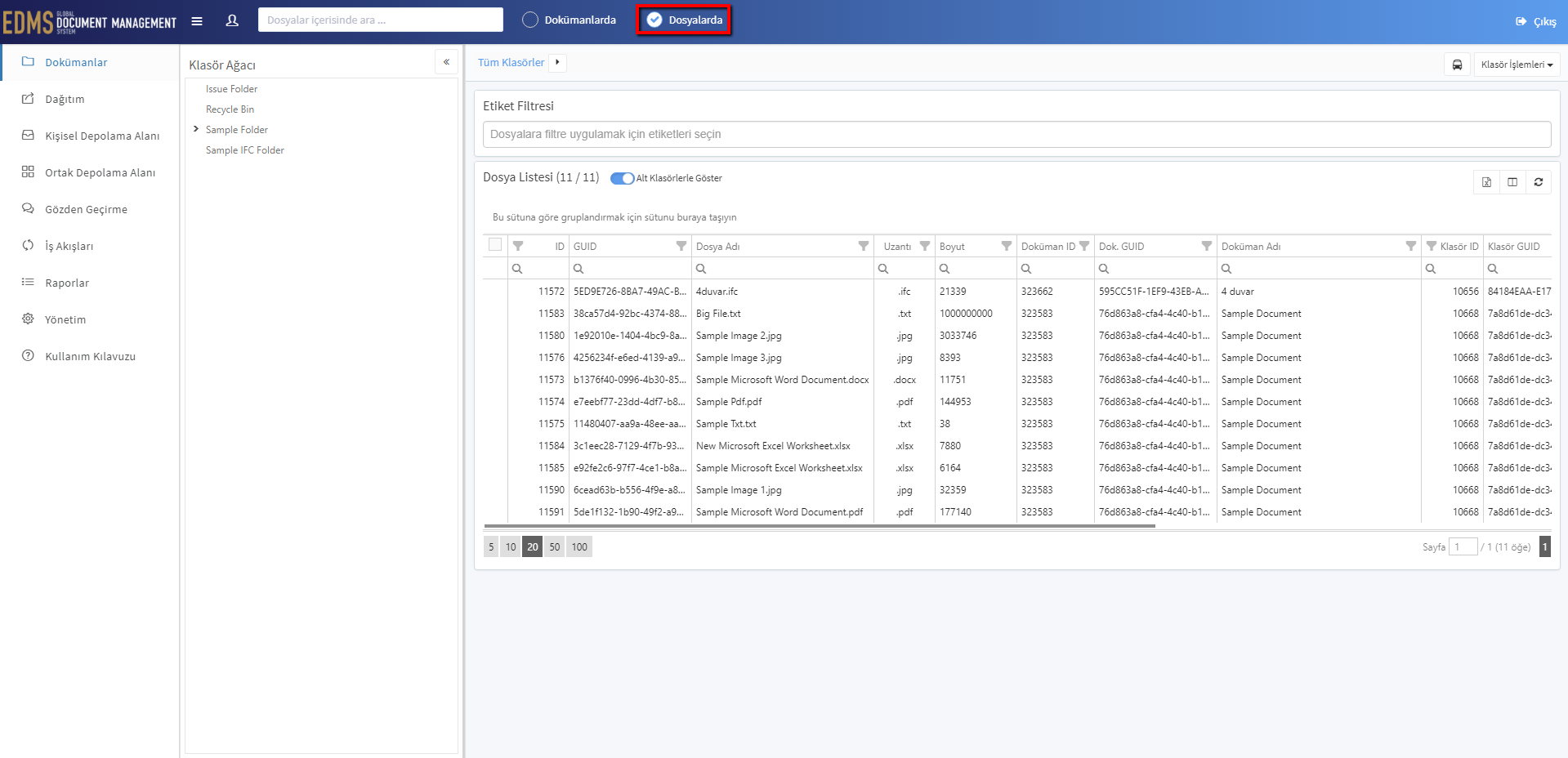This screenshot has width=1568, height=758.
Task: Click the grid's horizontal scrollbar
Action: (820, 526)
